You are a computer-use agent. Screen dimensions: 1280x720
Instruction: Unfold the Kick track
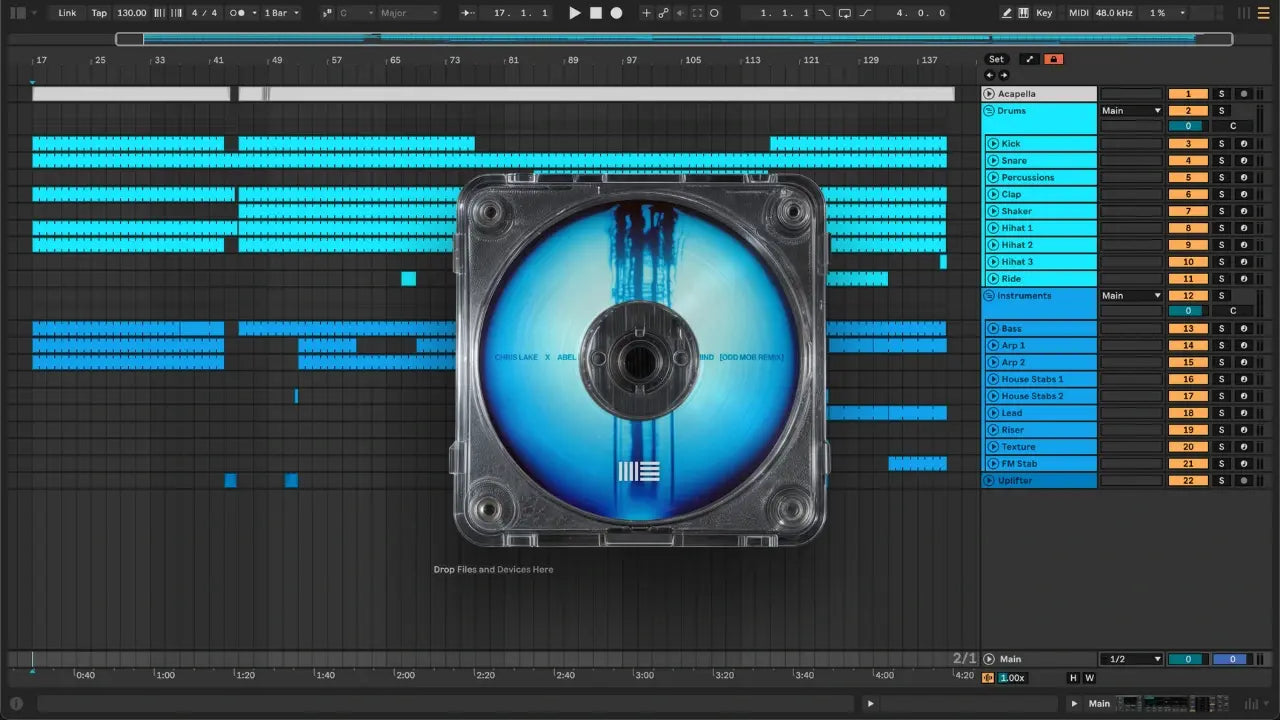[993, 144]
